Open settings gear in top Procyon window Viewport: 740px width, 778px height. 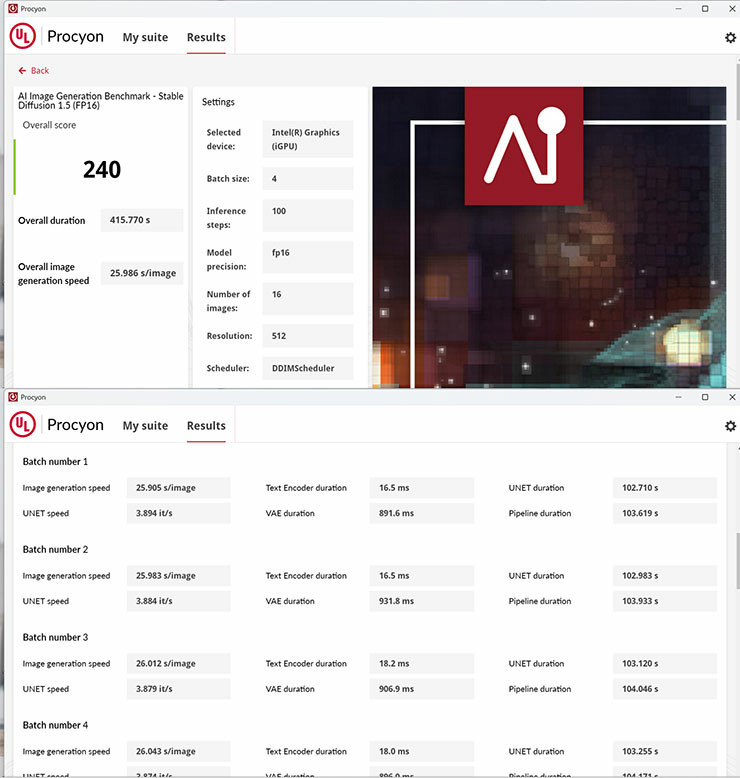[x=730, y=38]
